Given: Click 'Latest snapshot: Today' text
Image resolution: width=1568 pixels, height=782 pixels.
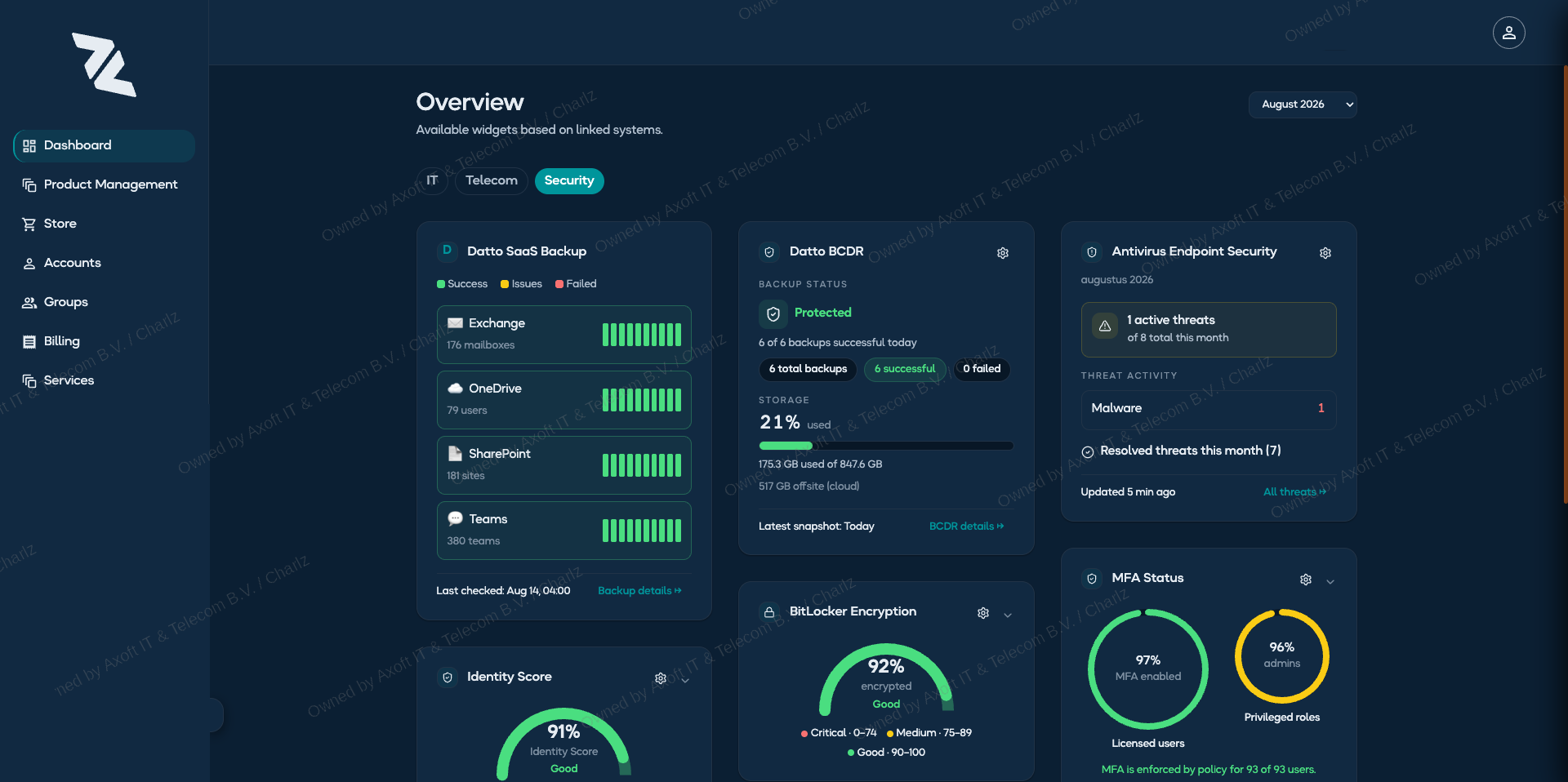Looking at the screenshot, I should point(817,527).
